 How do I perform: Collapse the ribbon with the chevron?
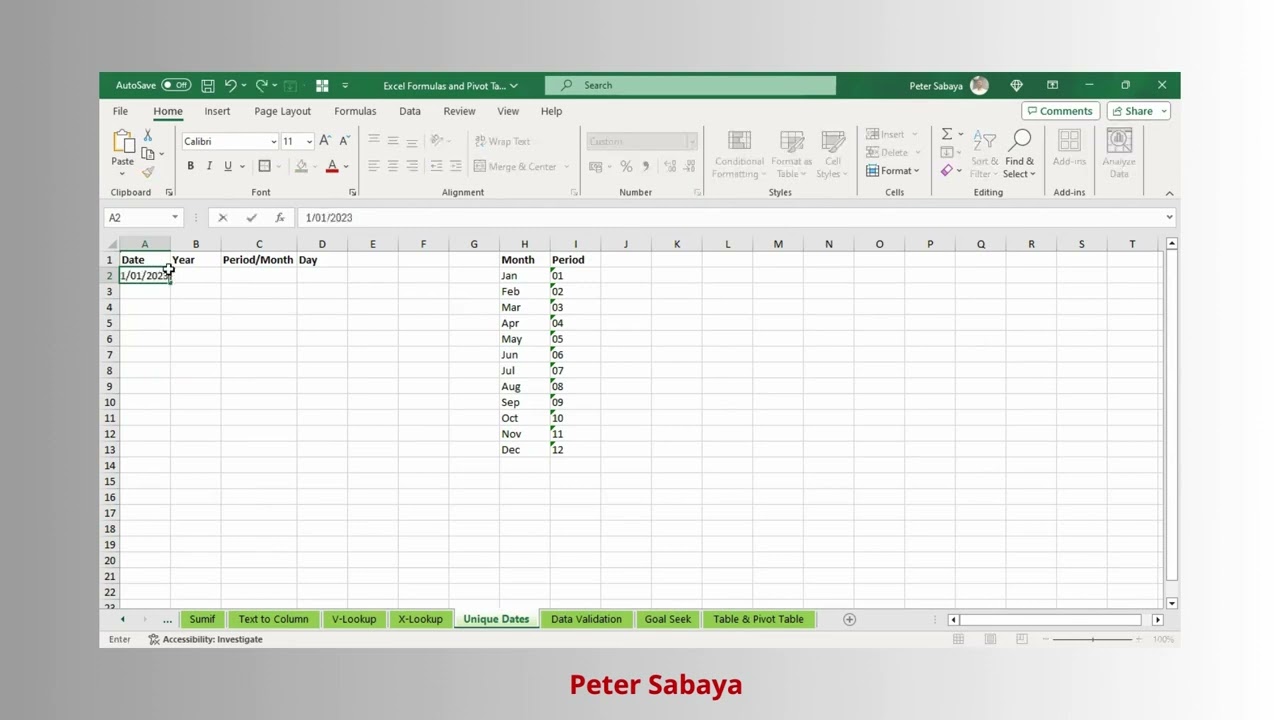(x=1169, y=193)
